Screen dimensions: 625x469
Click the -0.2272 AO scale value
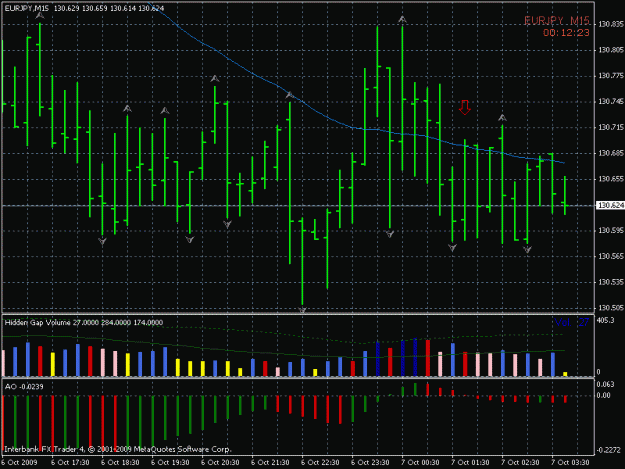point(609,450)
